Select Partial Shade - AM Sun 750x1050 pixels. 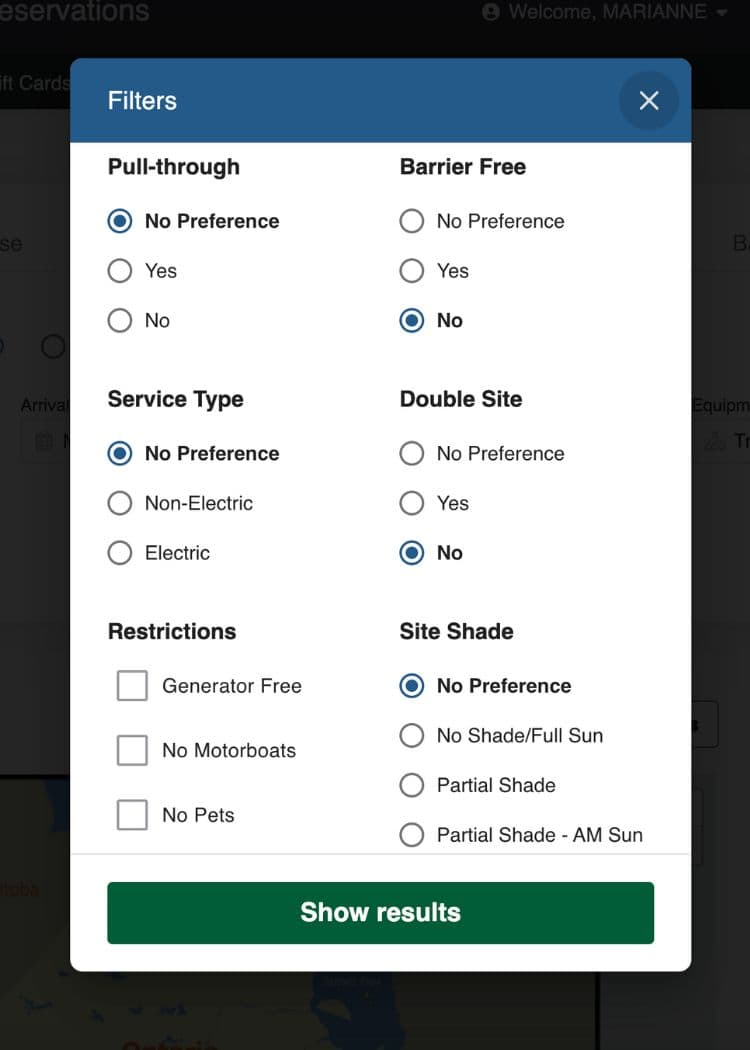412,834
